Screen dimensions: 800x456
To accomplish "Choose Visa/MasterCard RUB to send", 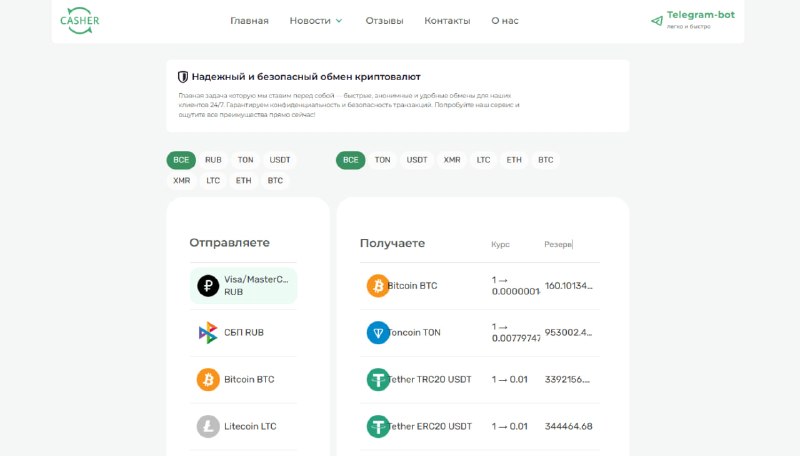I will click(x=243, y=286).
